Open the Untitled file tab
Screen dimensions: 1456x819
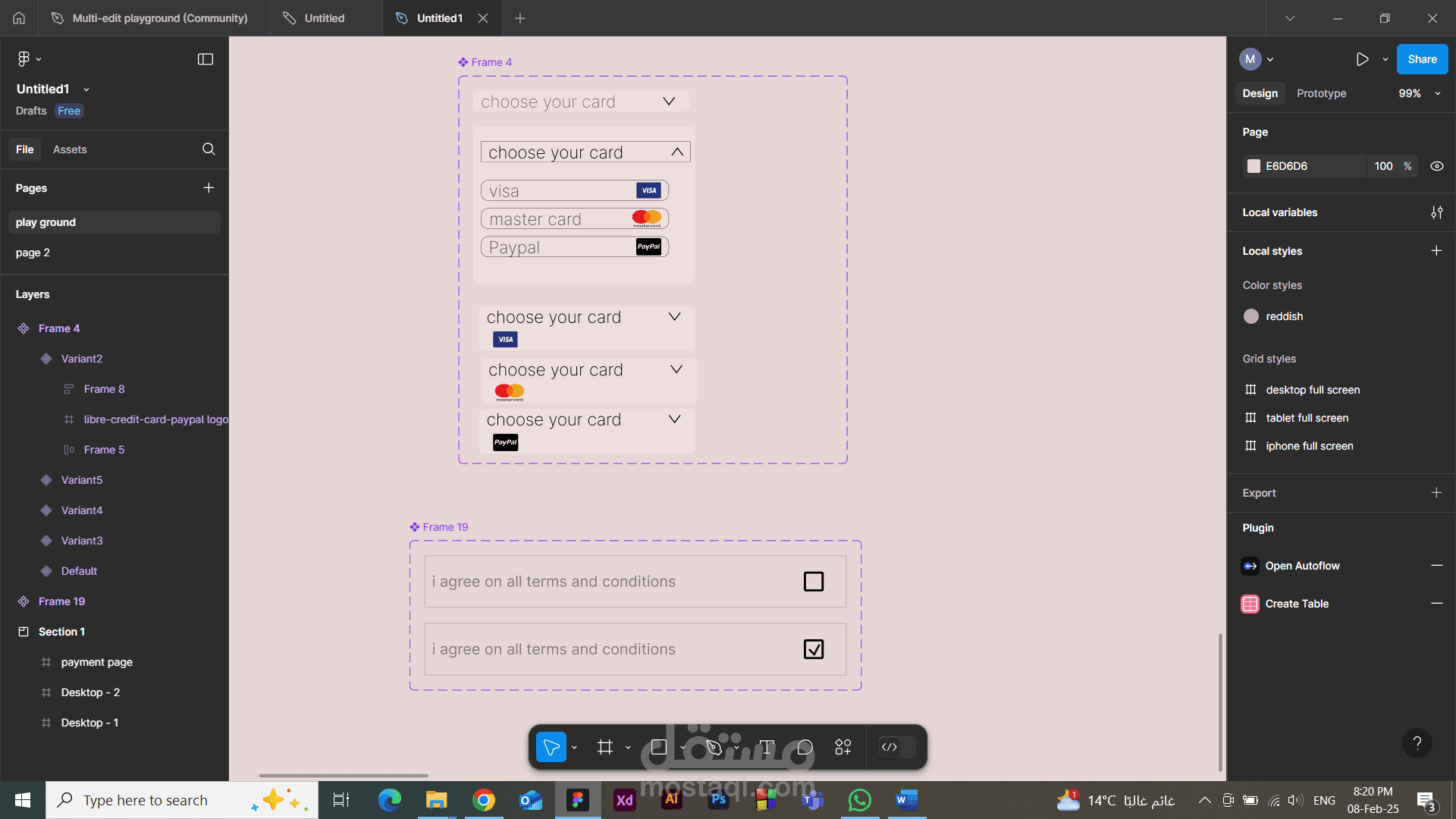point(325,18)
